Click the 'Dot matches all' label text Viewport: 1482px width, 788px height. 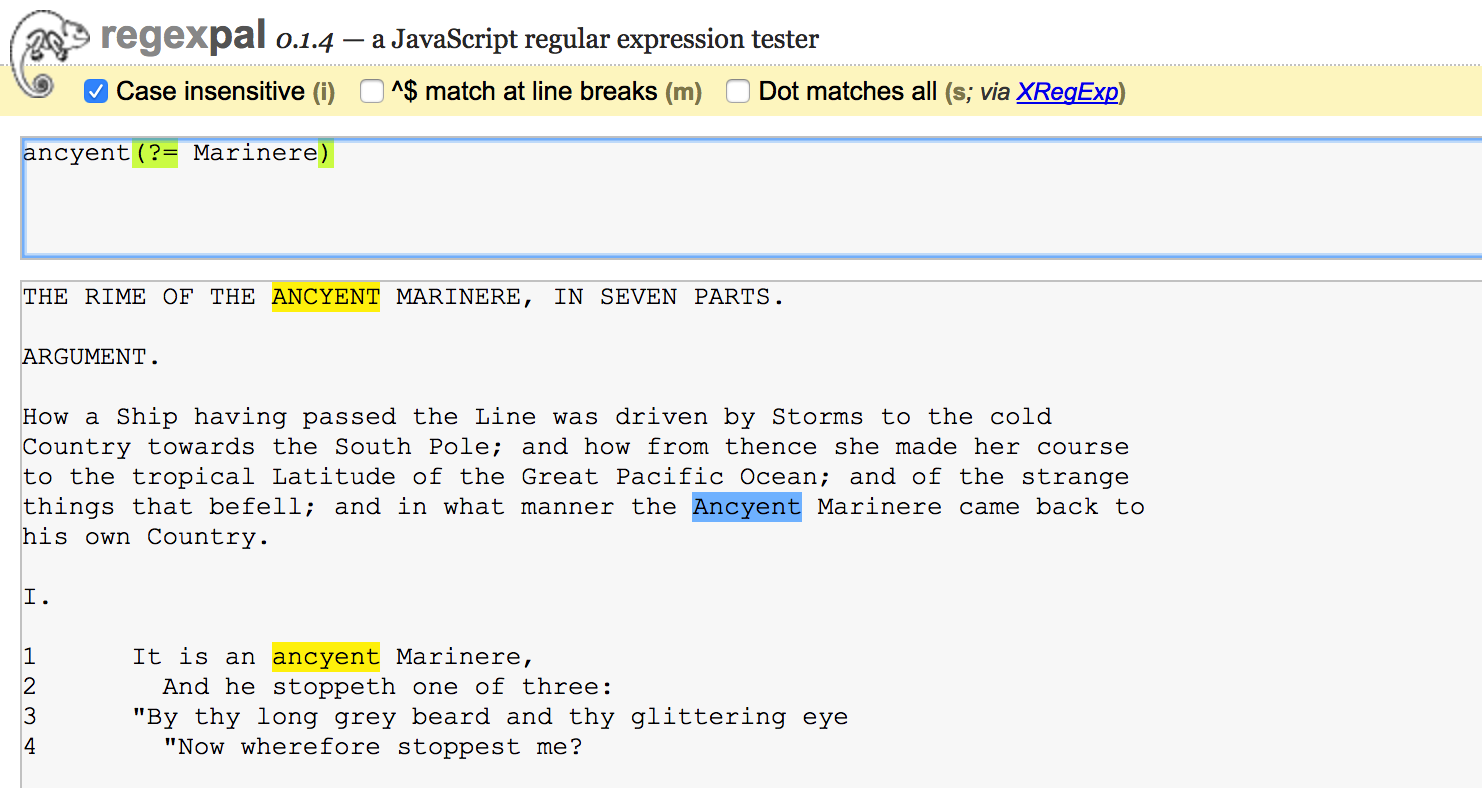click(x=848, y=92)
